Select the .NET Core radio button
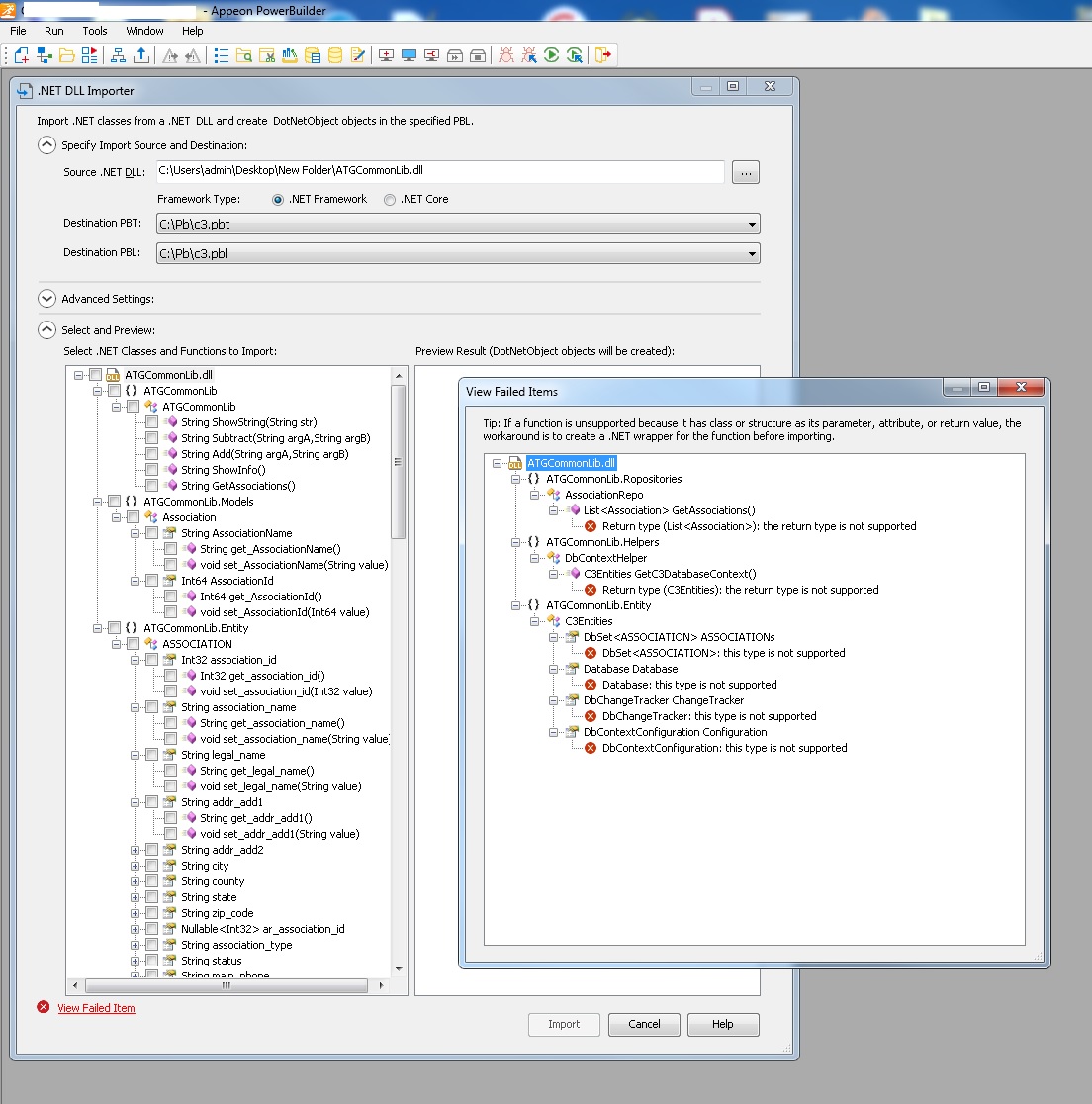The height and width of the screenshot is (1104, 1092). point(390,200)
